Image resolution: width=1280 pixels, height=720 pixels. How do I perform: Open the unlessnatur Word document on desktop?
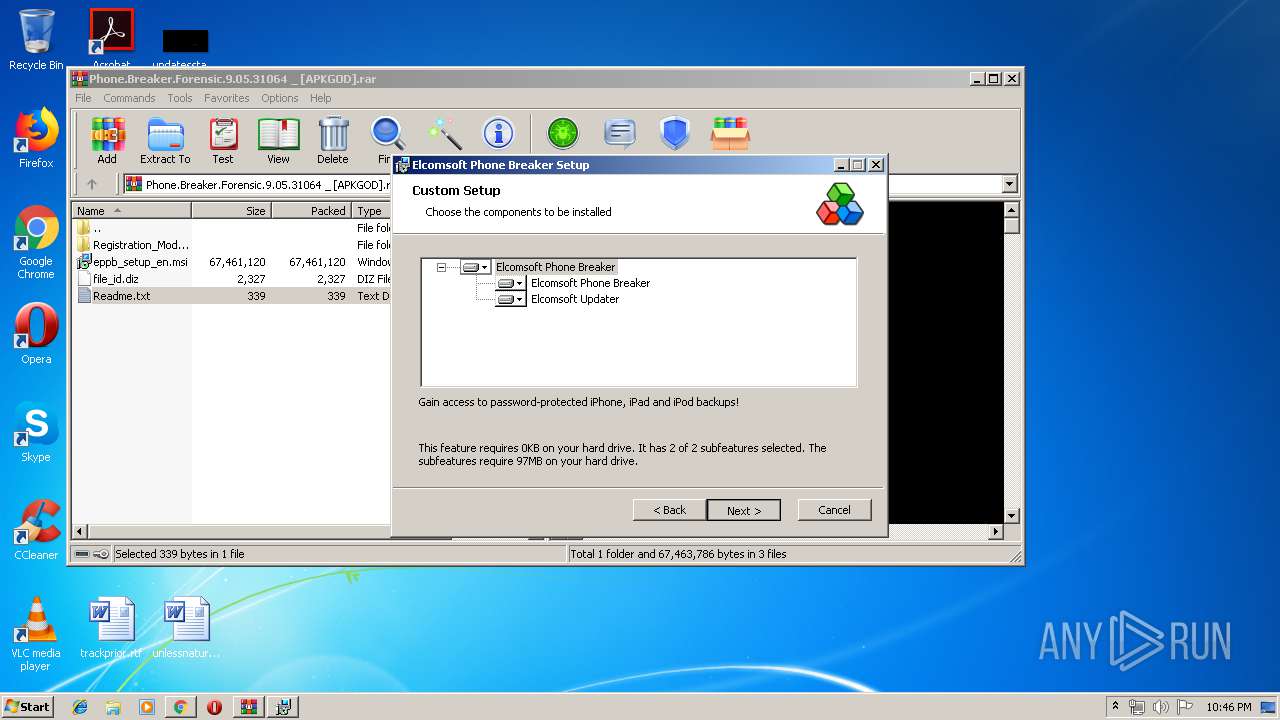point(186,628)
